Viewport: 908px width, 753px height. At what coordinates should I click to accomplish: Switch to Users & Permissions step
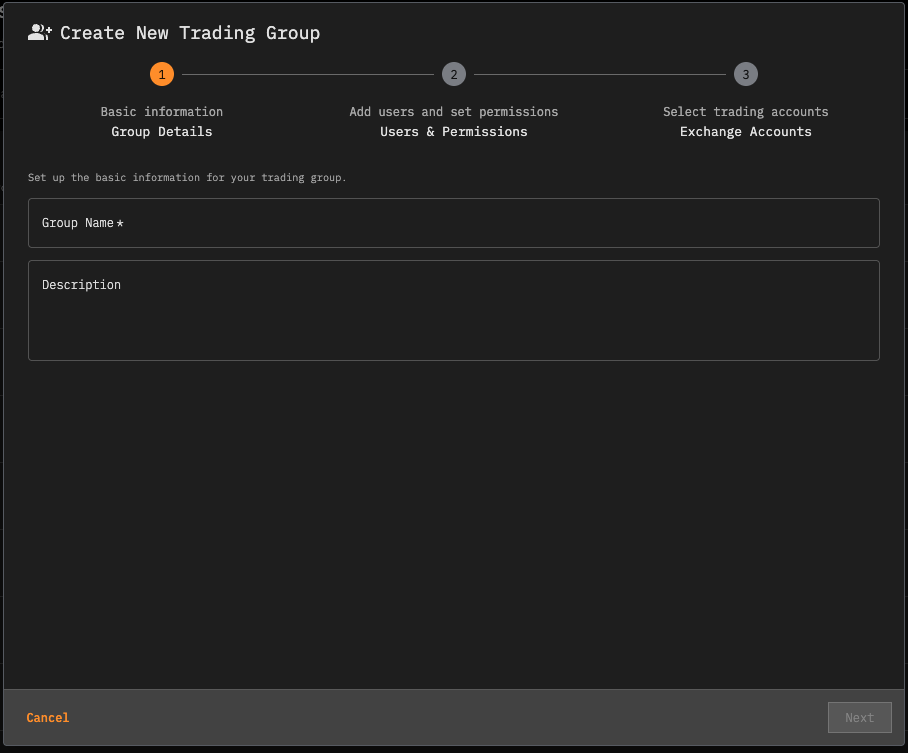[x=454, y=132]
